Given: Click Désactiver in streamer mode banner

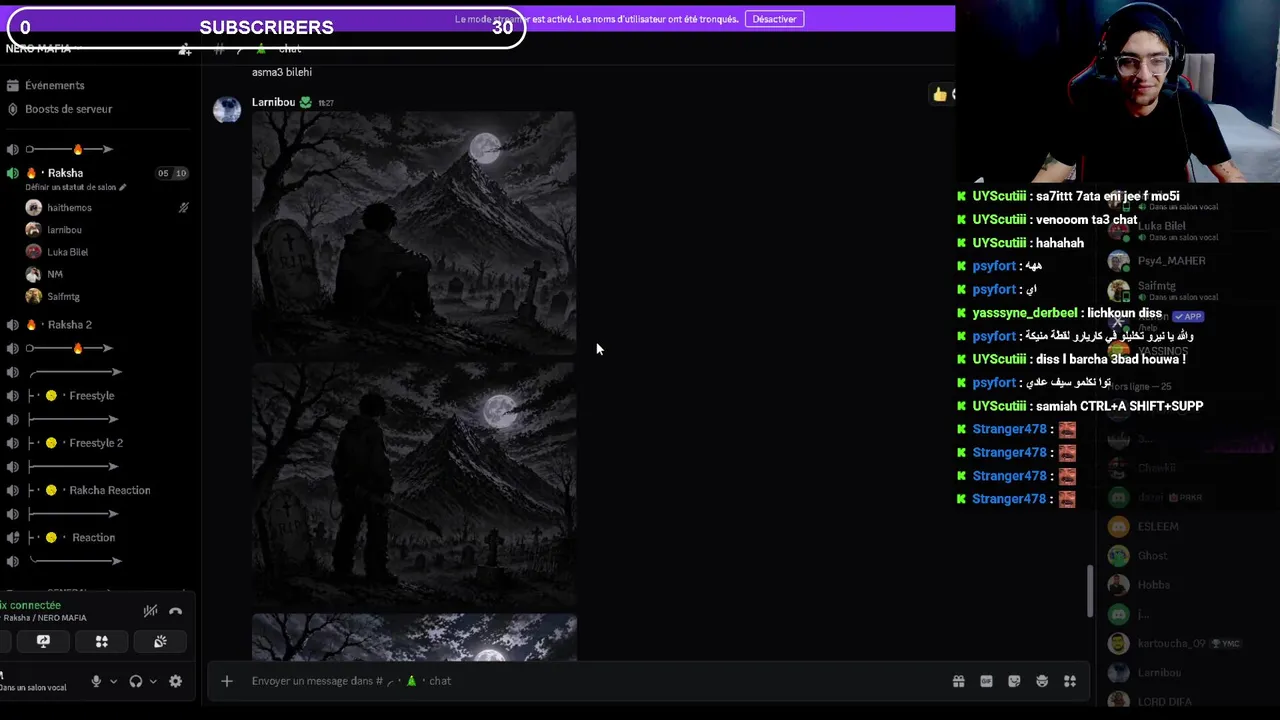Looking at the screenshot, I should tap(775, 19).
